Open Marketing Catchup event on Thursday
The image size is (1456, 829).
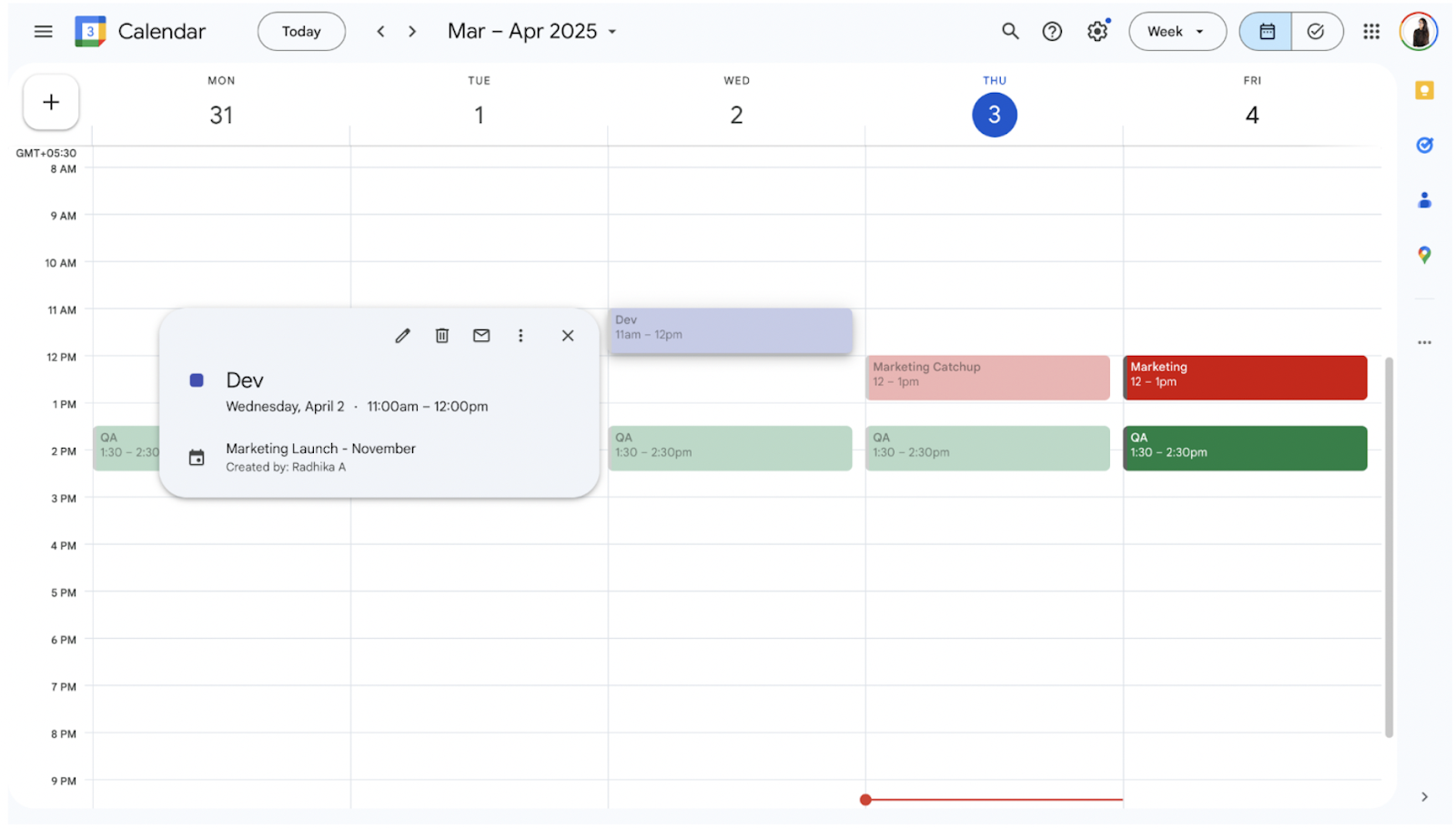[x=987, y=378]
